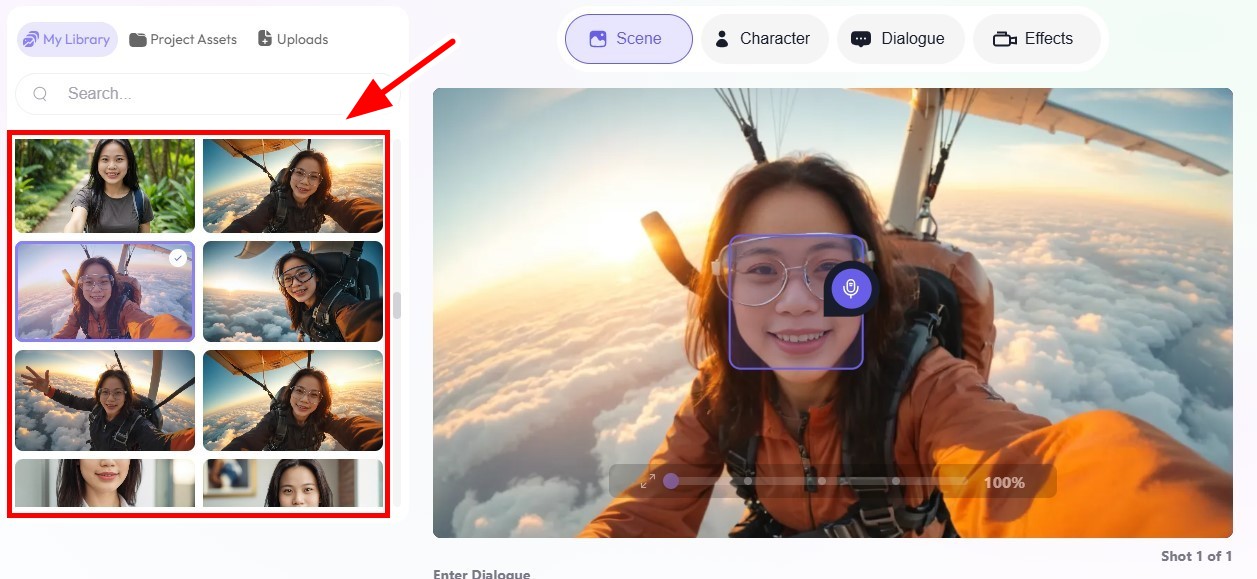Open the Project Assets tab

pos(183,40)
